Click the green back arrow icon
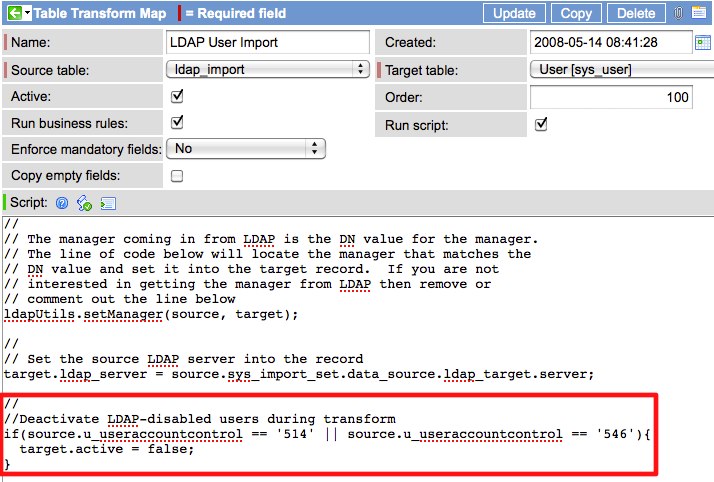Viewport: 714px width, 482px height. [x=14, y=14]
